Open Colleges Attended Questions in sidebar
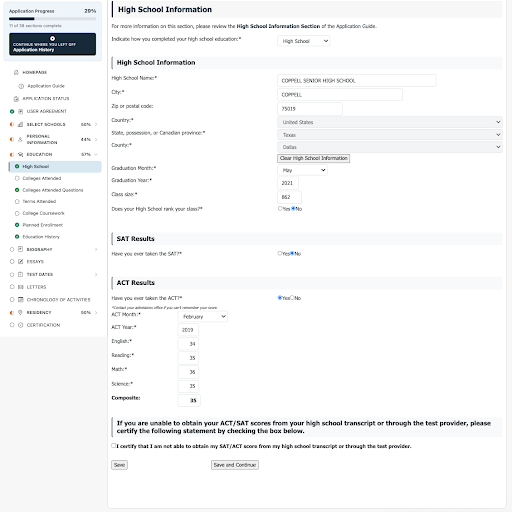The width and height of the screenshot is (512, 512). 53,190
